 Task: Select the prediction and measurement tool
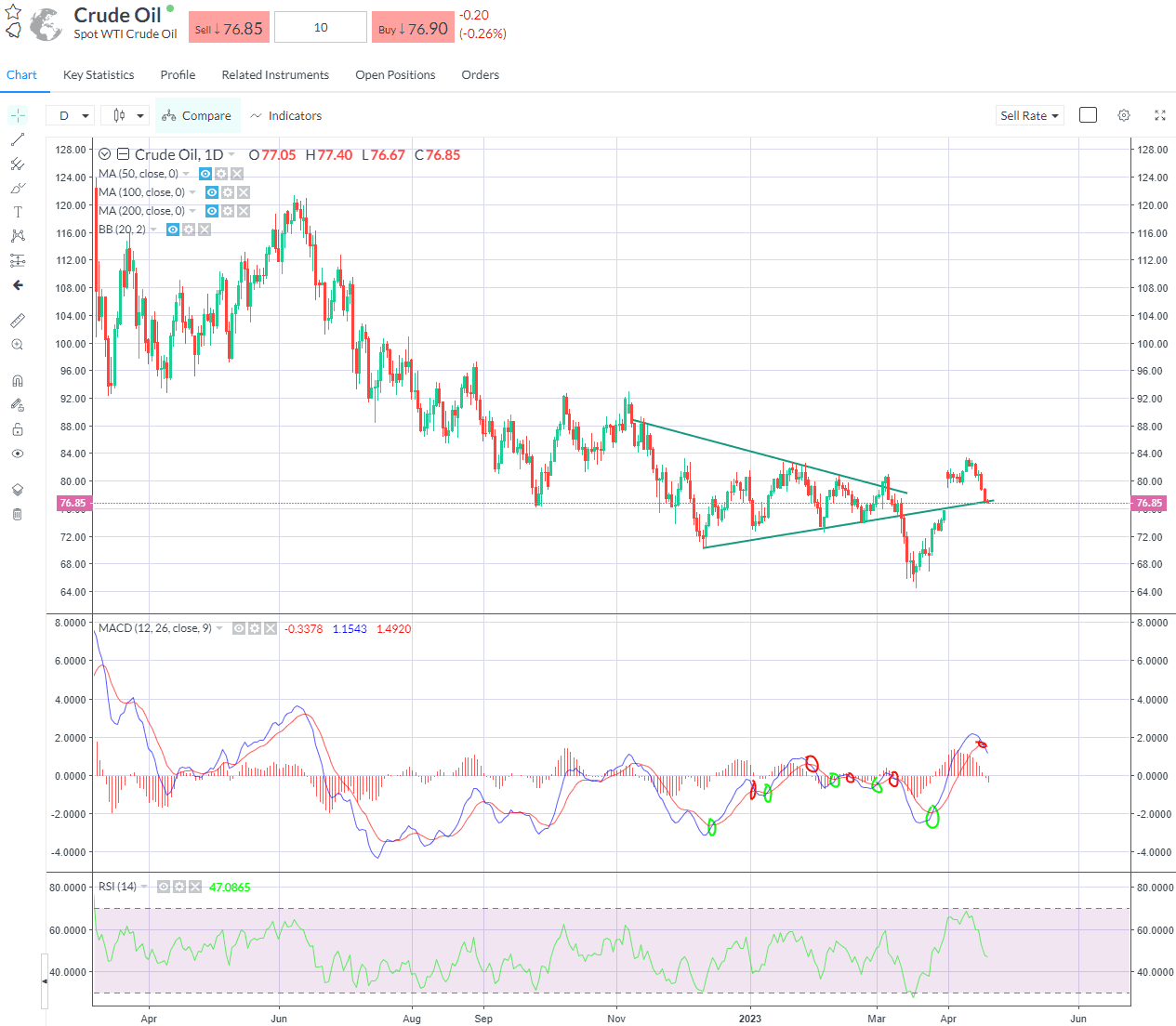click(x=18, y=260)
